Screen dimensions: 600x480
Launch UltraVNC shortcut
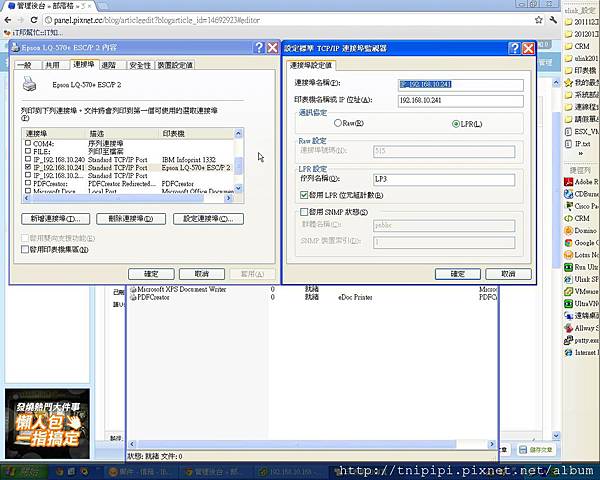pyautogui.click(x=581, y=304)
